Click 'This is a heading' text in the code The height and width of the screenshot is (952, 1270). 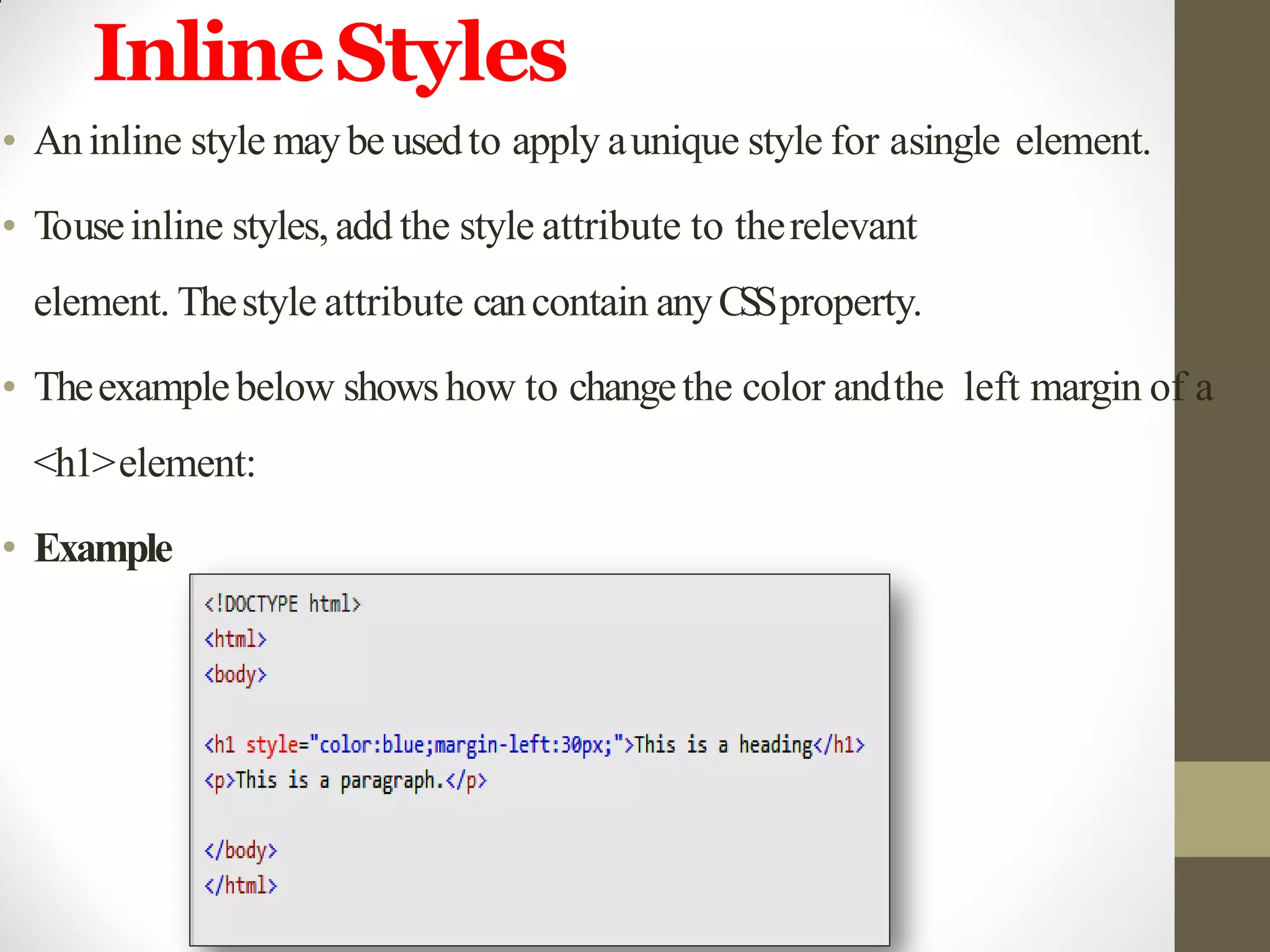(724, 745)
